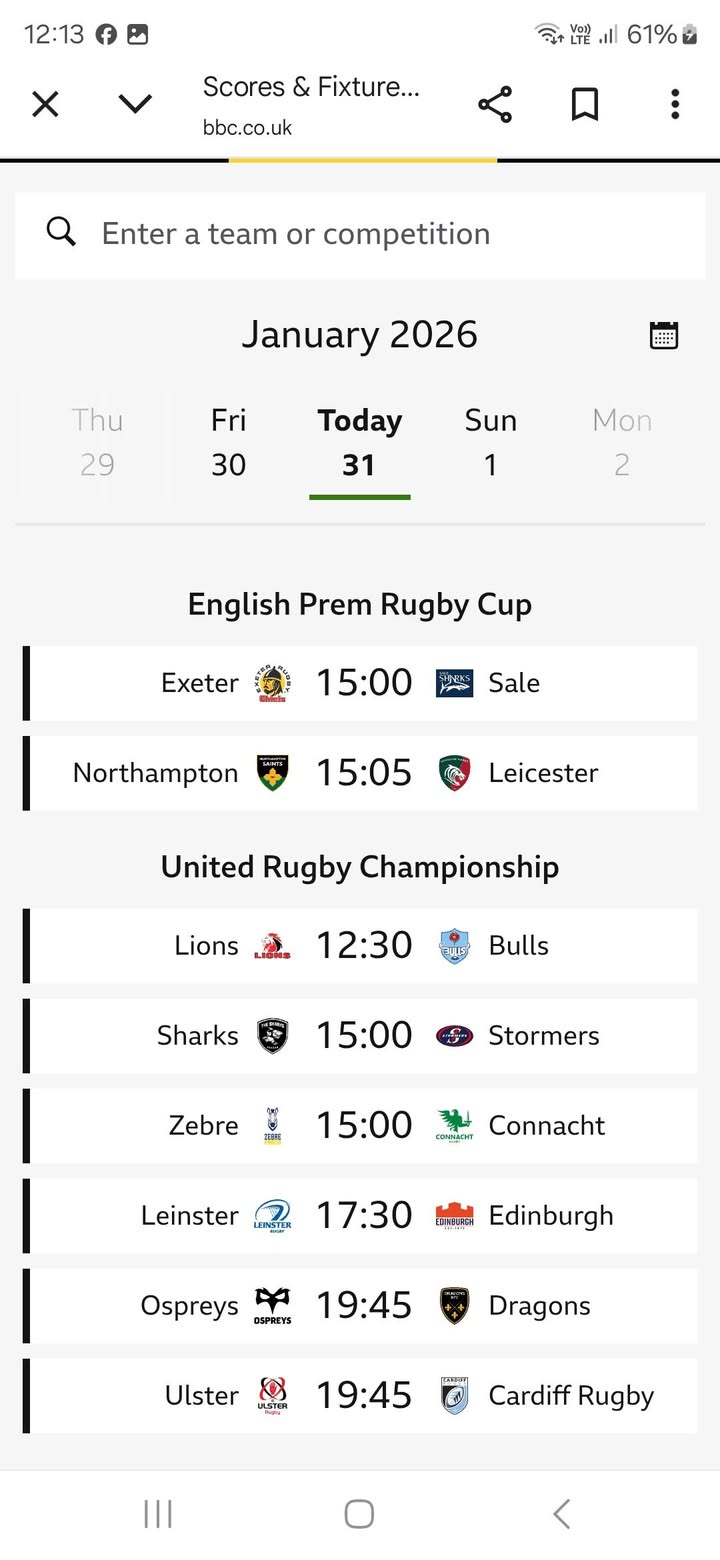
Task: Switch to the Sun 1 date tab
Action: click(490, 442)
